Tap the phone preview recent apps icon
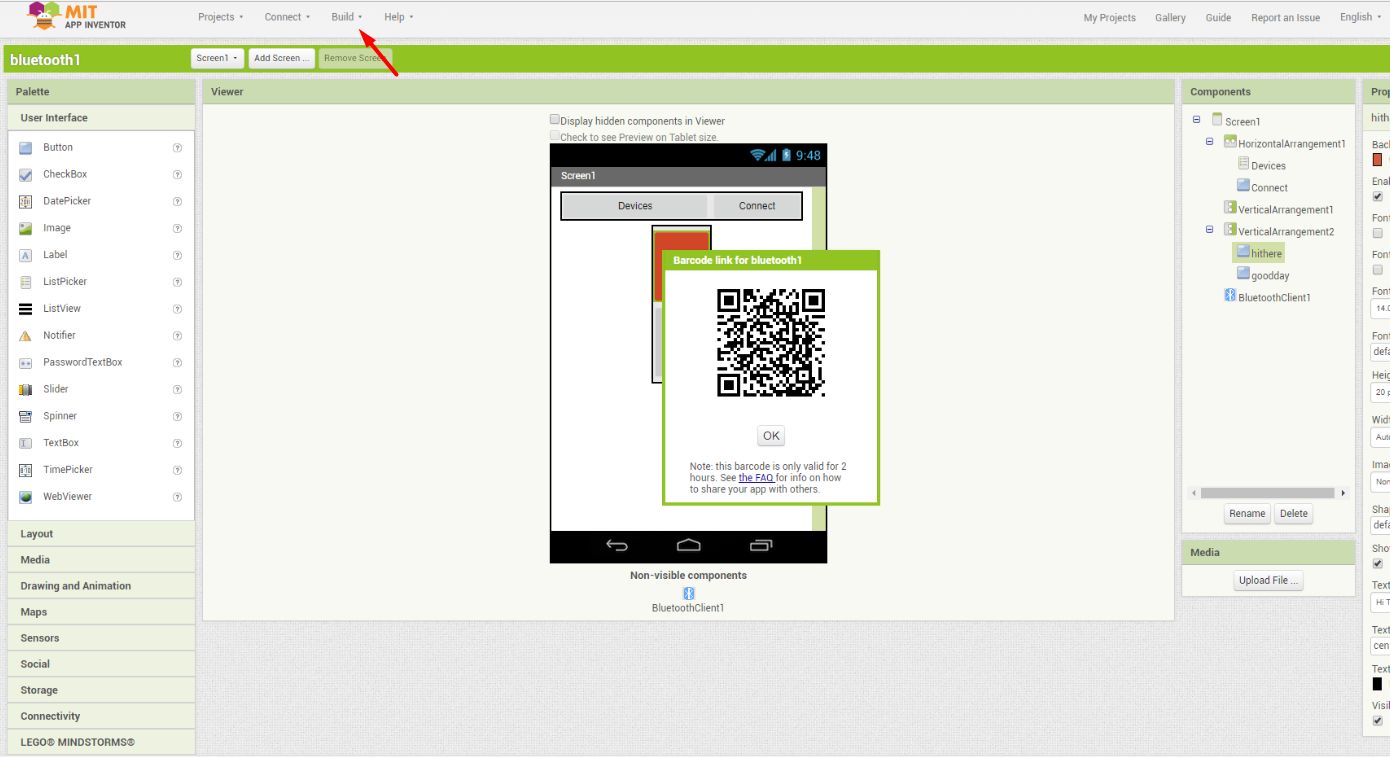 pos(761,546)
